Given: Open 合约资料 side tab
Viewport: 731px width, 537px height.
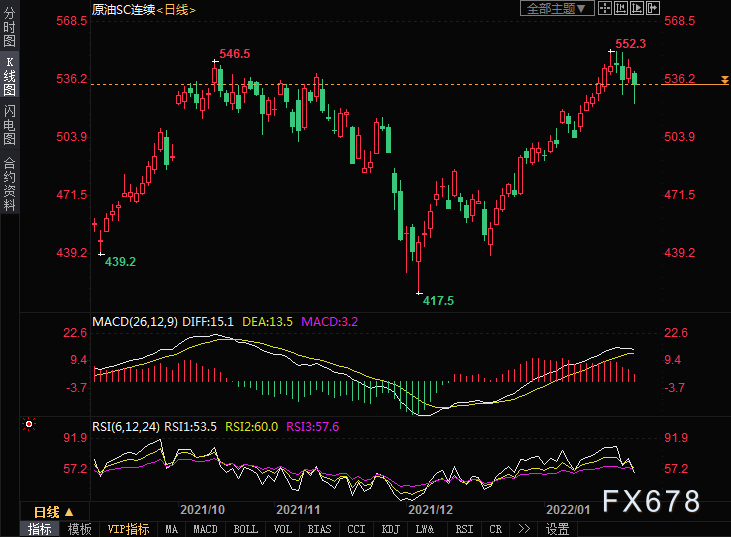Looking at the screenshot, I should [9, 184].
